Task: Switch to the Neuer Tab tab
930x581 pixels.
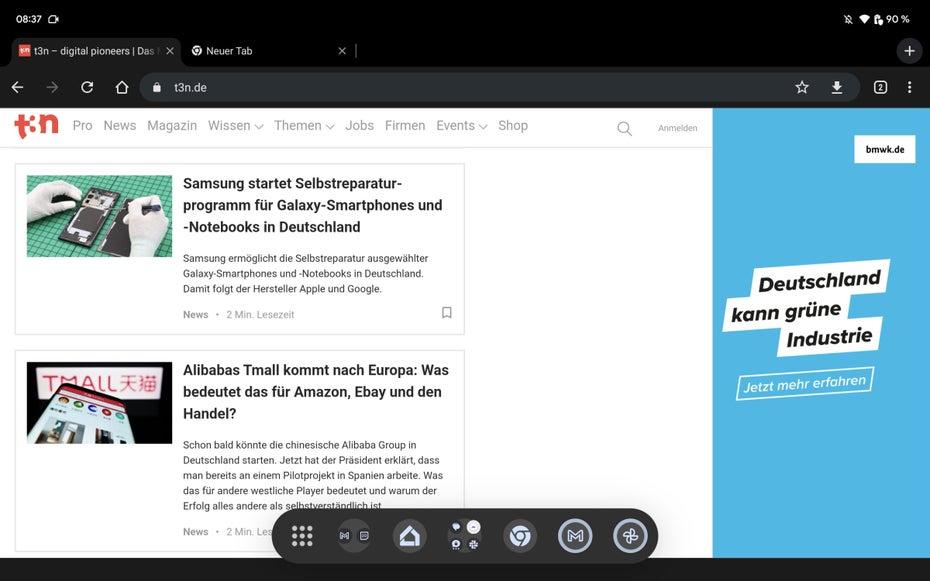Action: tap(229, 51)
